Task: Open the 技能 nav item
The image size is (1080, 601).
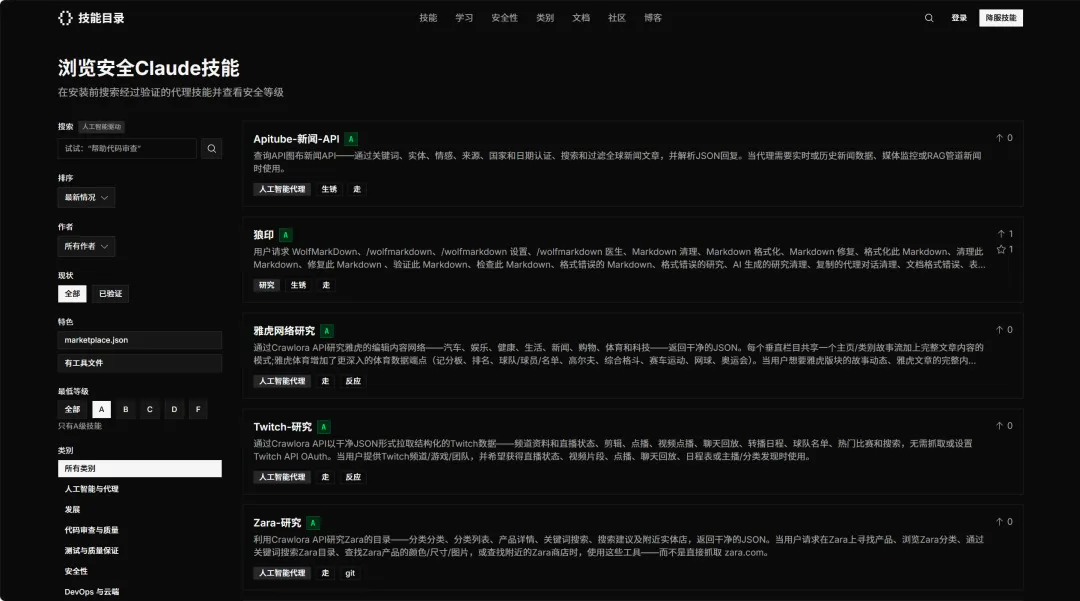Action: pos(428,18)
